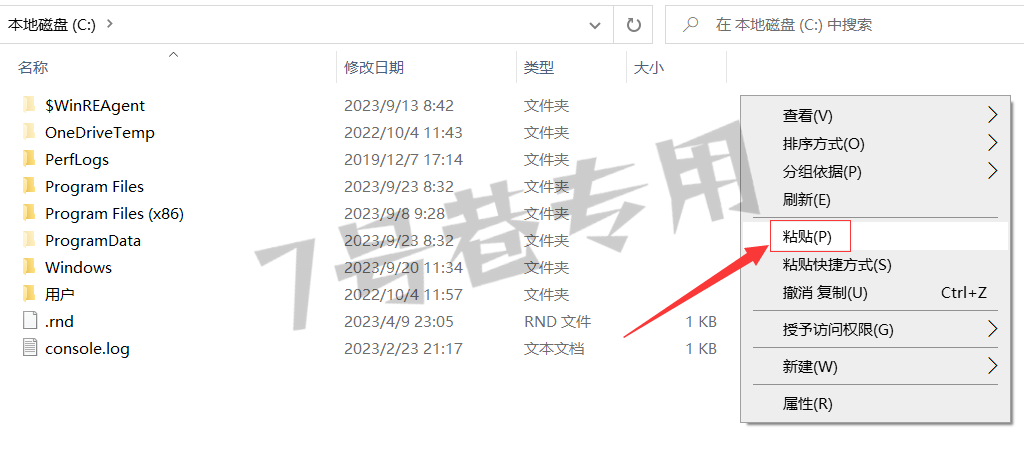Sort by the 大小 column header
The image size is (1024, 463).
649,67
